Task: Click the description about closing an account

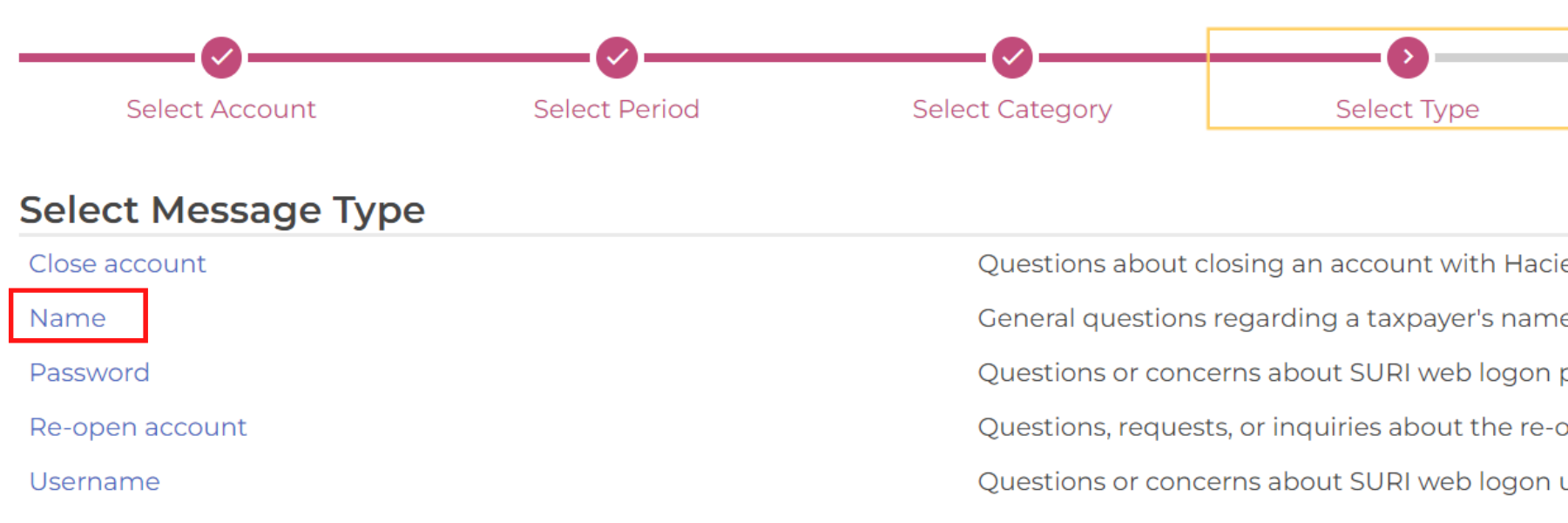Action: (1273, 263)
